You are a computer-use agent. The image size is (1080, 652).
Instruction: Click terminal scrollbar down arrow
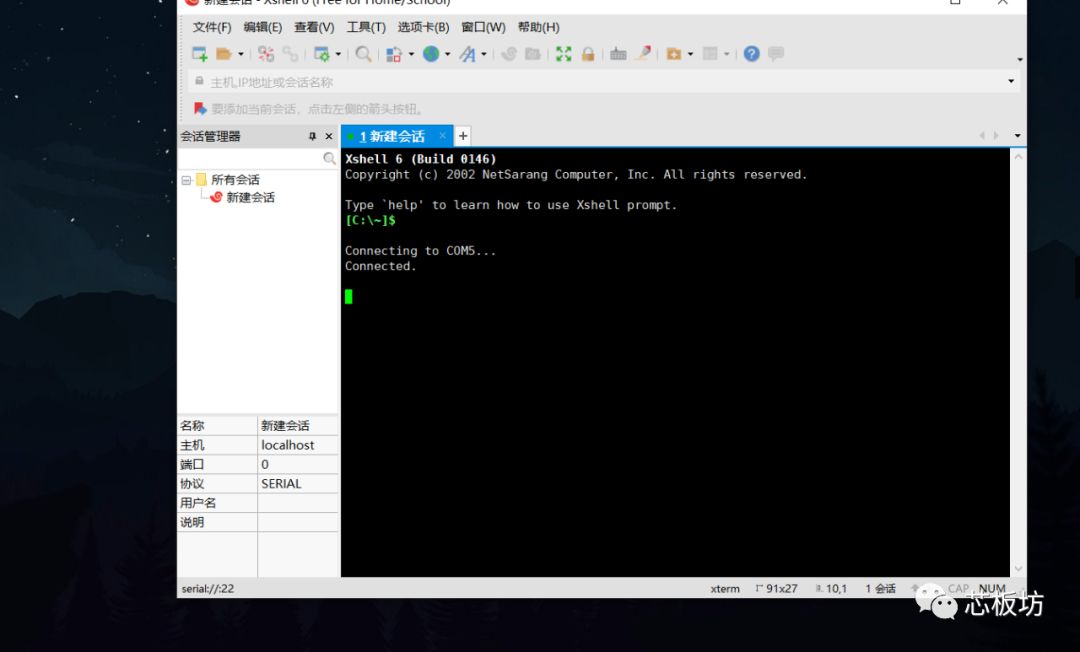click(x=1018, y=569)
